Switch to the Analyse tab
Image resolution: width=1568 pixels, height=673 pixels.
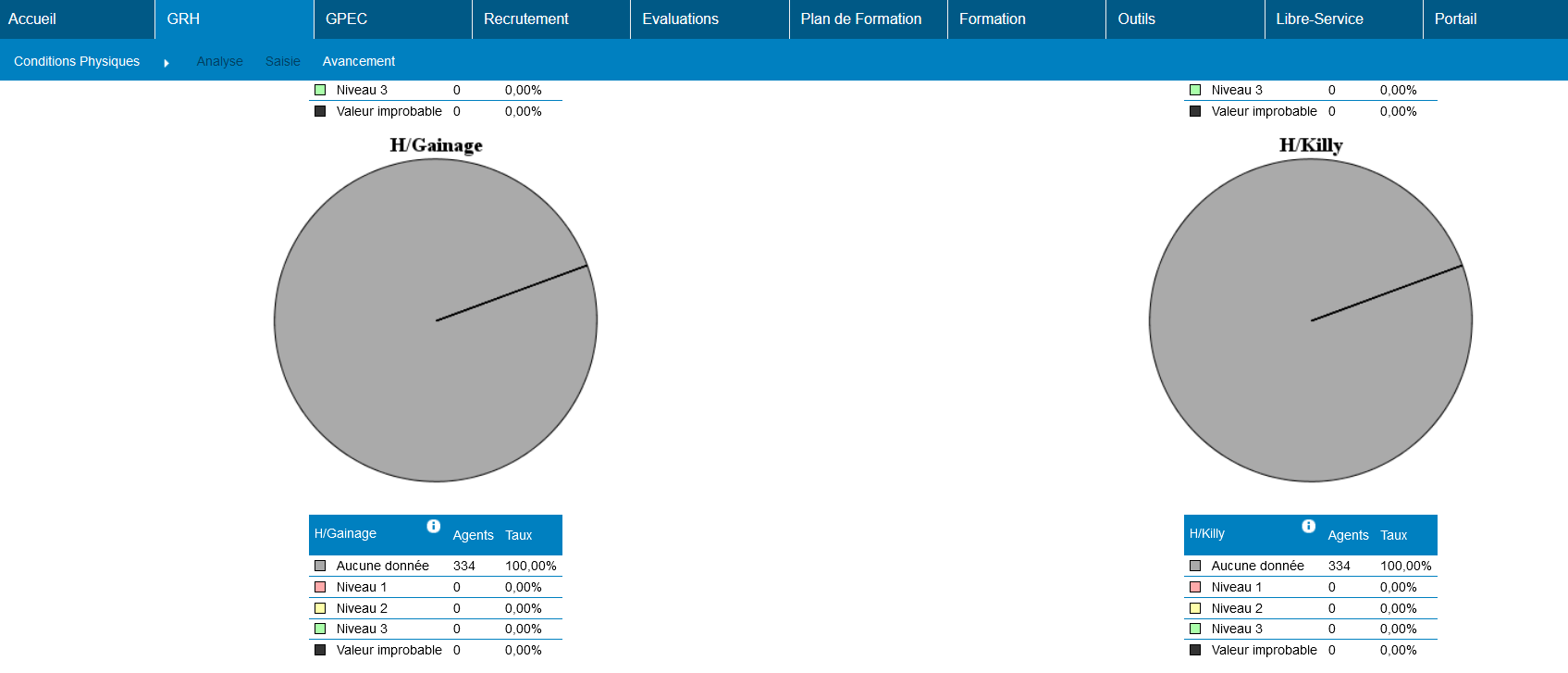click(x=219, y=61)
